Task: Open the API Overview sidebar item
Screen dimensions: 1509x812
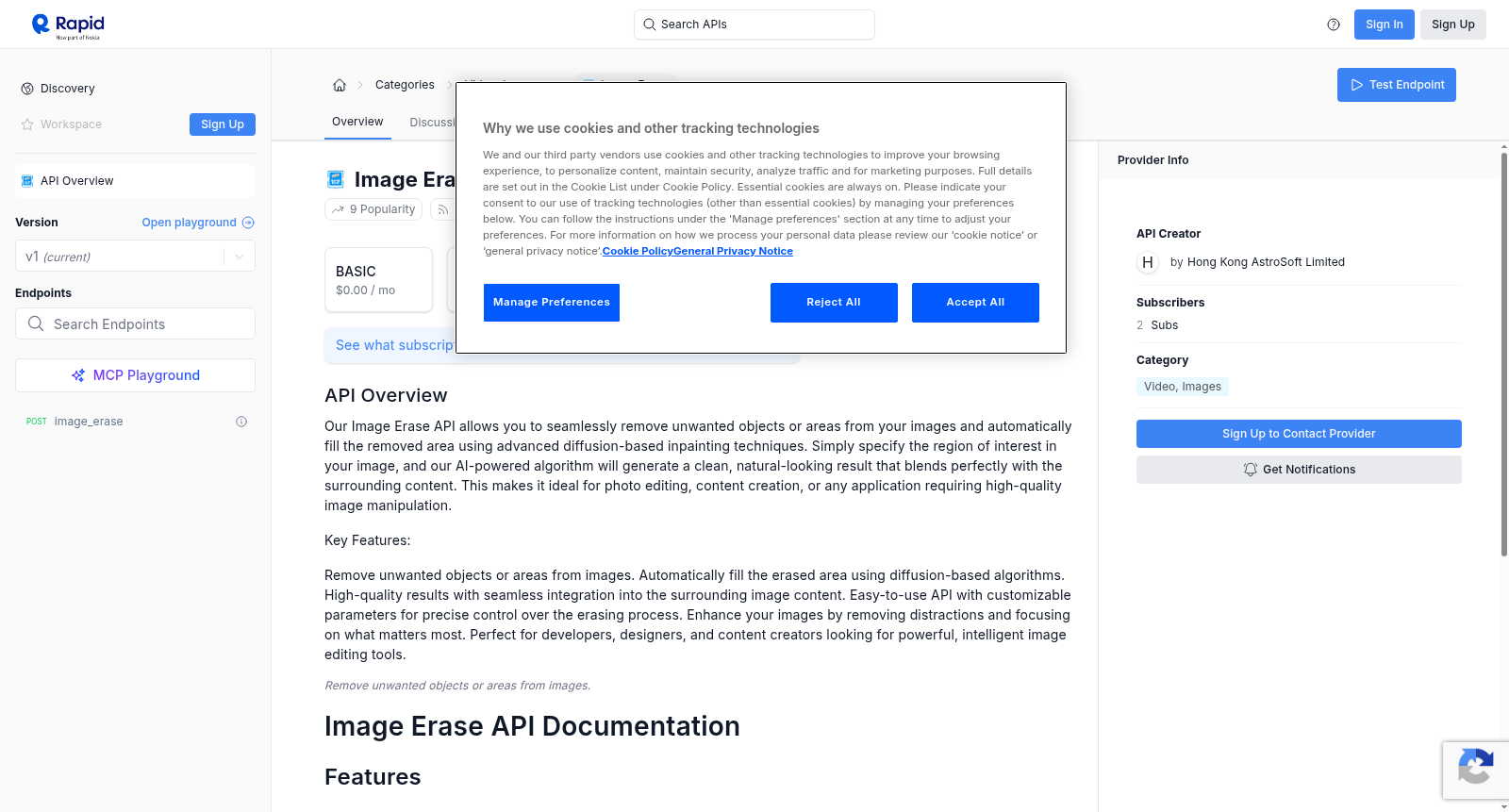Action: point(135,181)
